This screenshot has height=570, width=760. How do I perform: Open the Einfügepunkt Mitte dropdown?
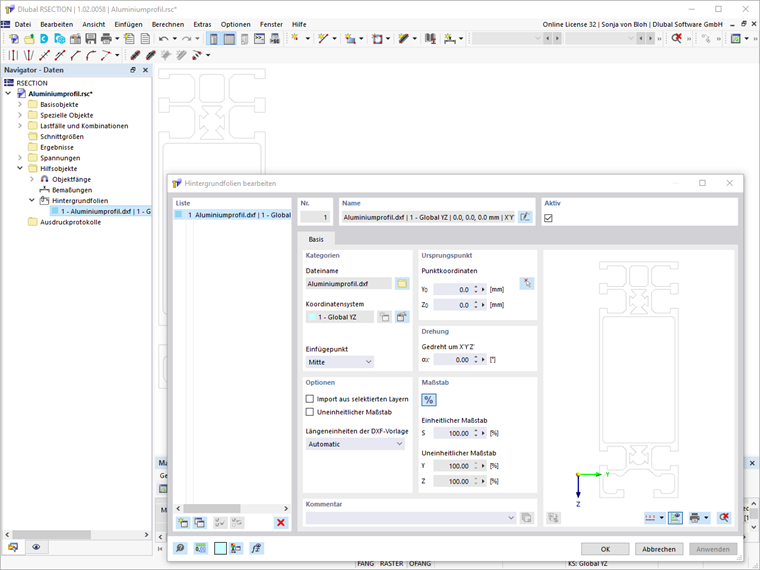340,362
